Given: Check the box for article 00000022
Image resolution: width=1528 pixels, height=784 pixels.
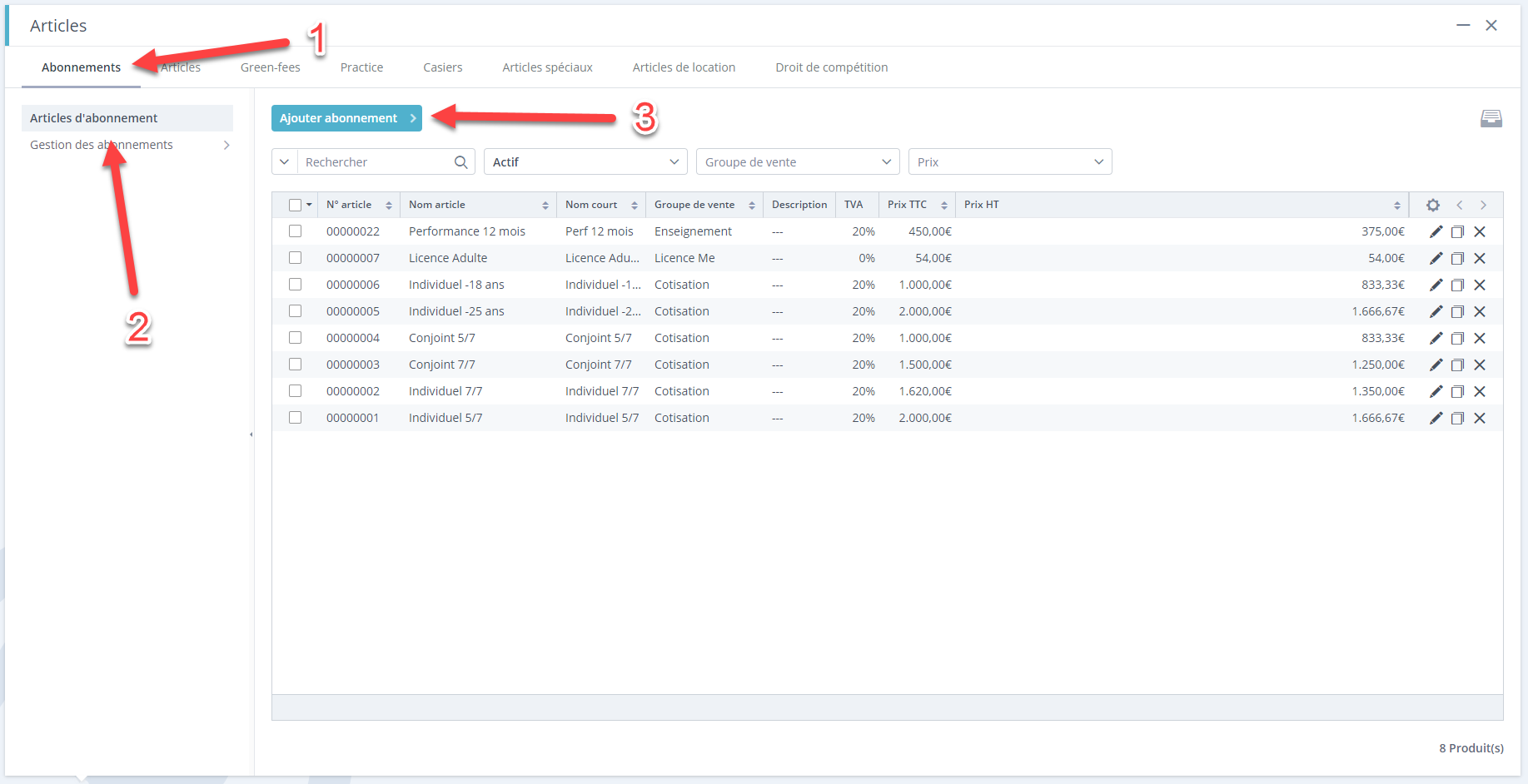Looking at the screenshot, I should [x=295, y=231].
